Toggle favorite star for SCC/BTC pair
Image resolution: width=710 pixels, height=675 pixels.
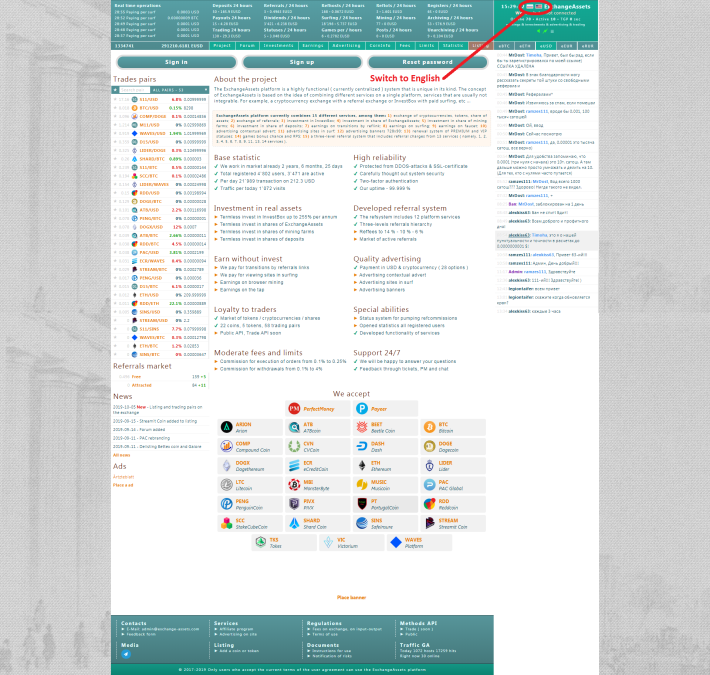(115, 176)
